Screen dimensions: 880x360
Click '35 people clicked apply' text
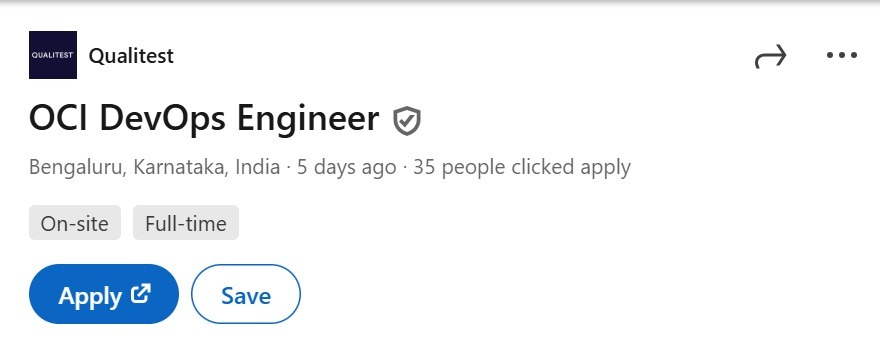(522, 167)
